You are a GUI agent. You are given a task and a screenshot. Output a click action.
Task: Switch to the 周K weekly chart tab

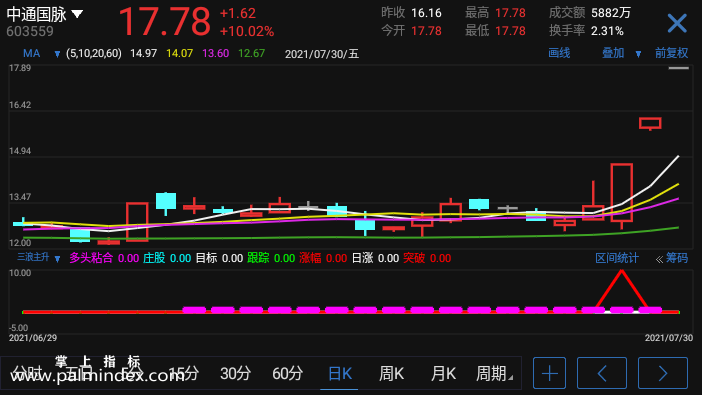pyautogui.click(x=391, y=374)
